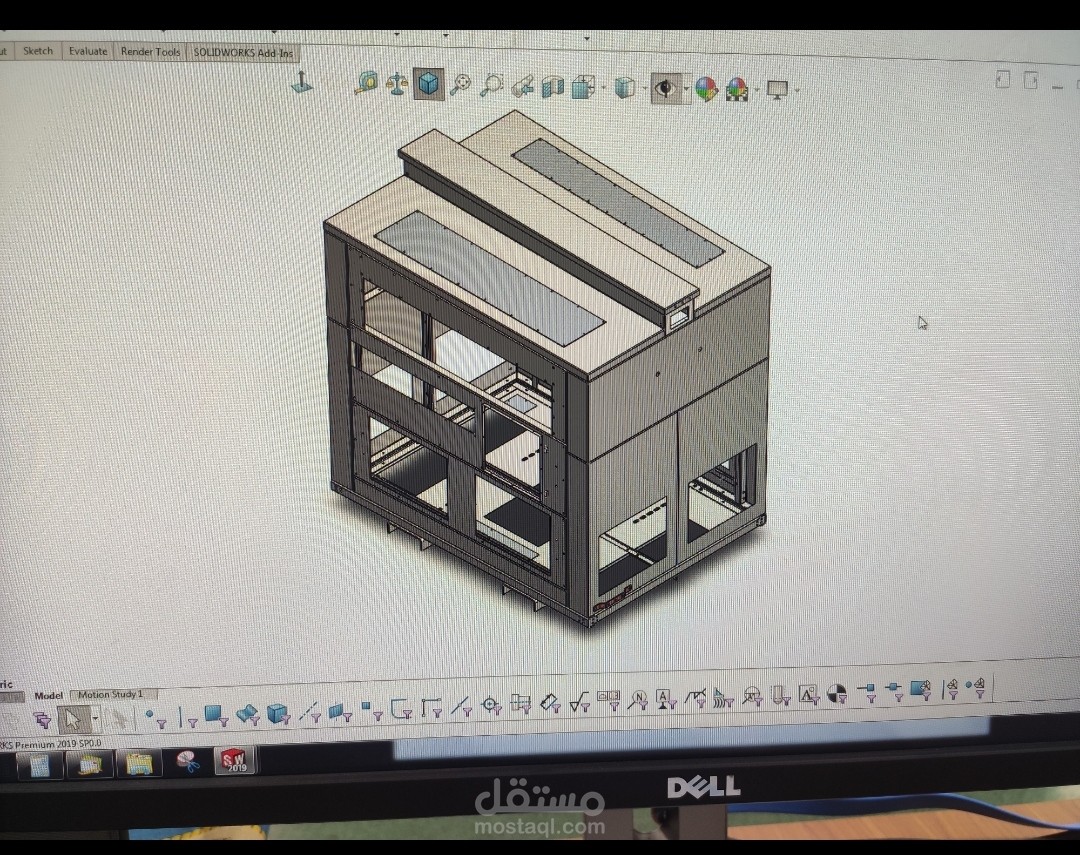
Task: Toggle the Filter Datum Features icon
Action: pyautogui.click(x=667, y=699)
